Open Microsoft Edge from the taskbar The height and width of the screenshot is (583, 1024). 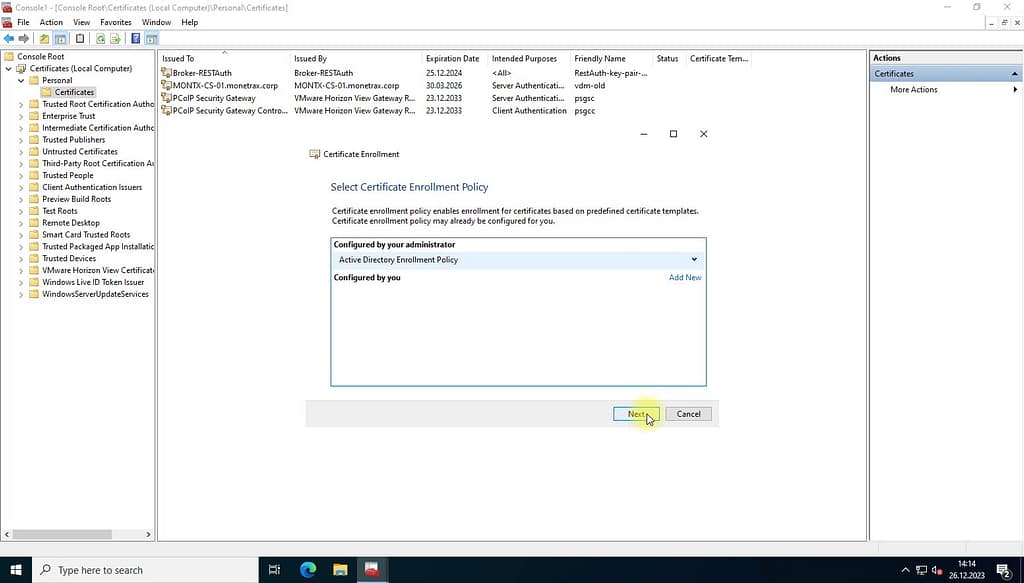coord(307,570)
